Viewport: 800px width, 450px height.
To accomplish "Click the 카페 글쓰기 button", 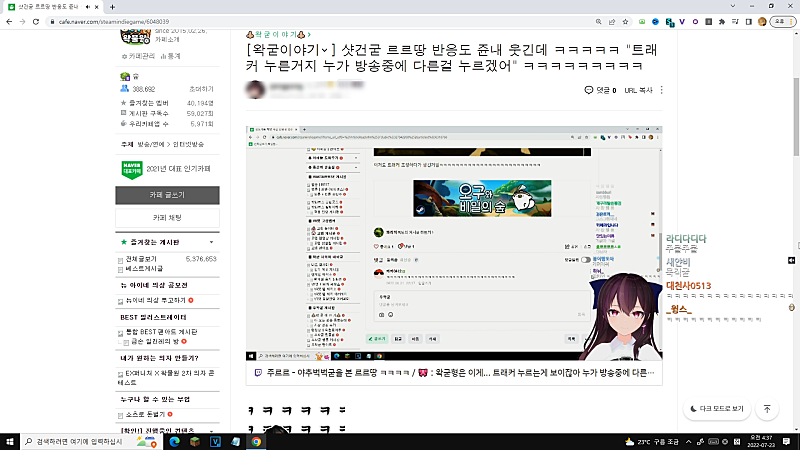I will (x=167, y=195).
